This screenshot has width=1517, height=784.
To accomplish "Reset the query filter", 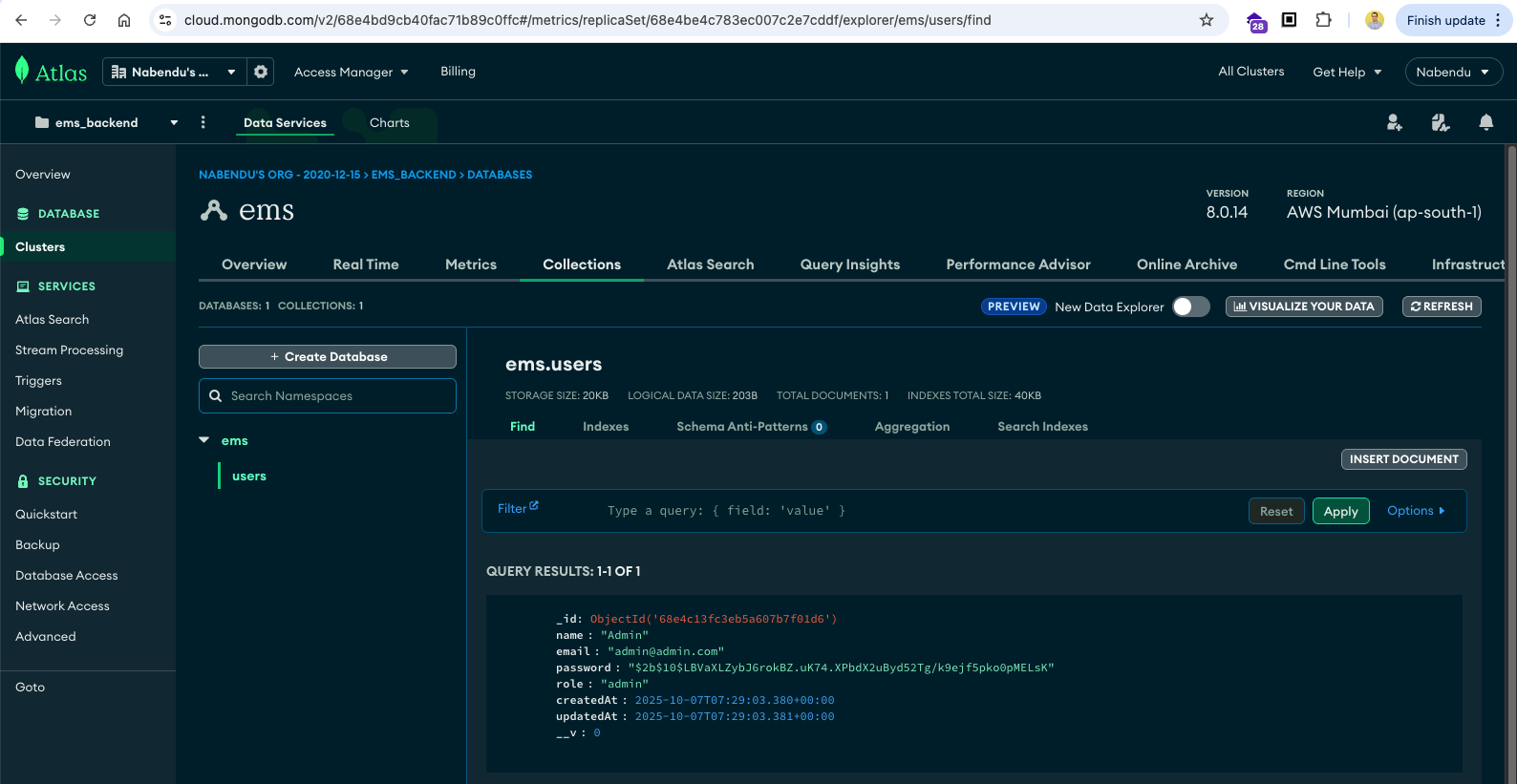I will [1276, 512].
